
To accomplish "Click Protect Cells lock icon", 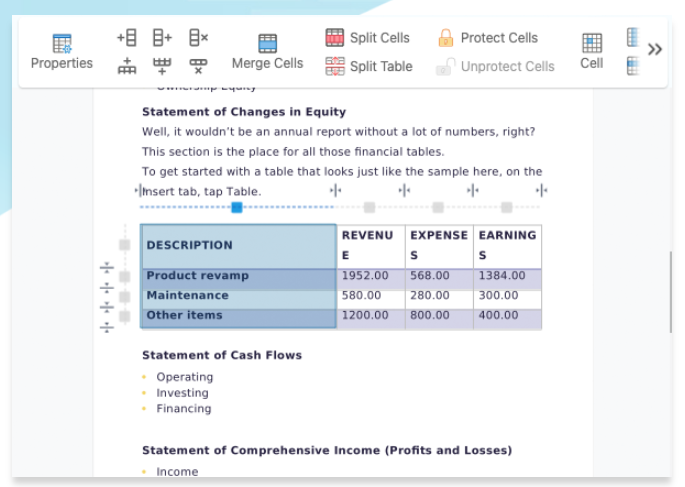I will [445, 38].
